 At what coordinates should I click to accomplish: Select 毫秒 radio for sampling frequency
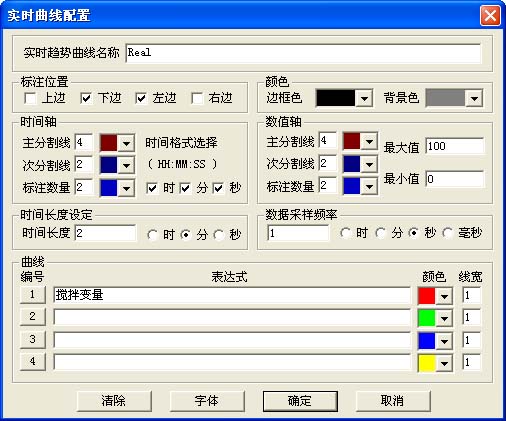coord(447,233)
